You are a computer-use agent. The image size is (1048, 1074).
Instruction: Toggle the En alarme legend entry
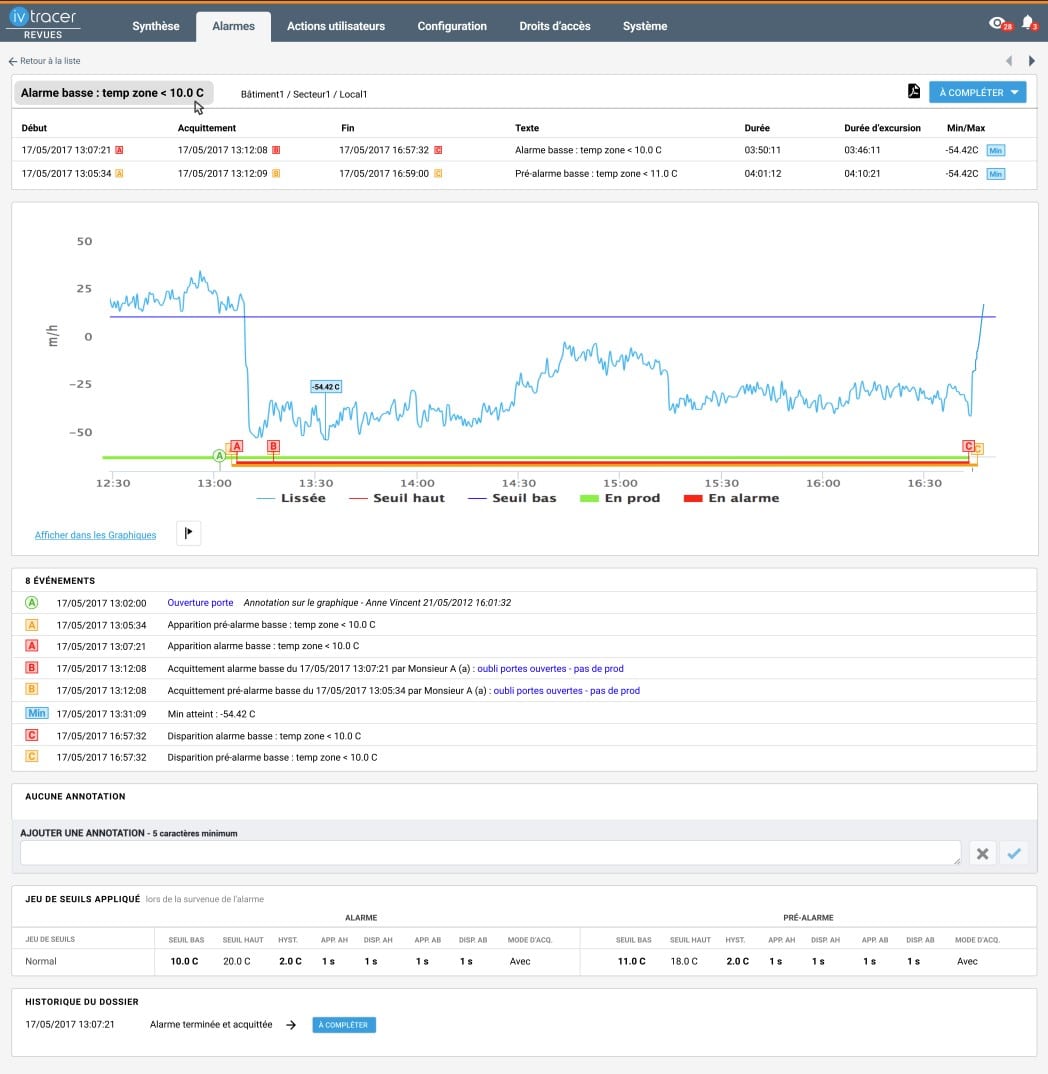[x=731, y=498]
